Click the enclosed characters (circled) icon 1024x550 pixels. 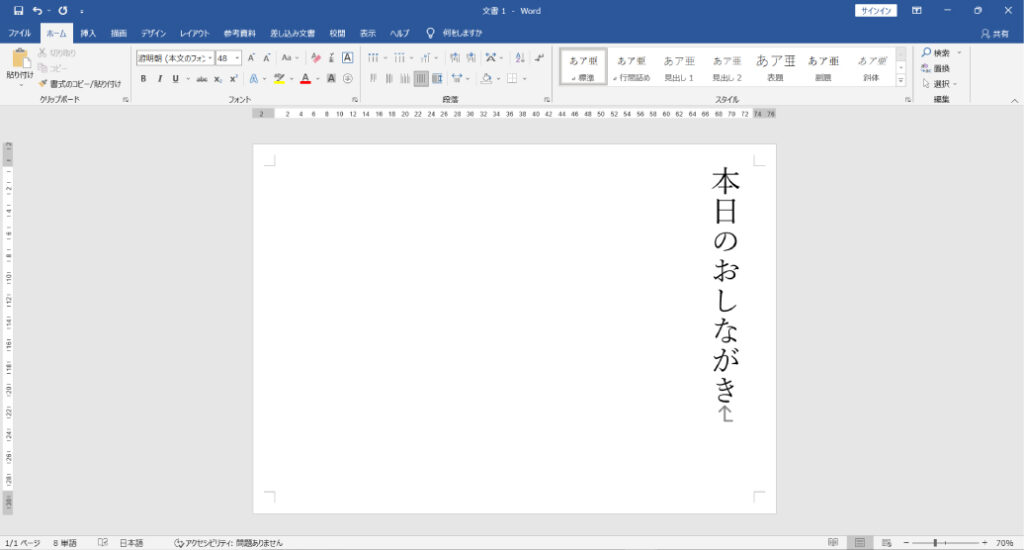[x=347, y=78]
